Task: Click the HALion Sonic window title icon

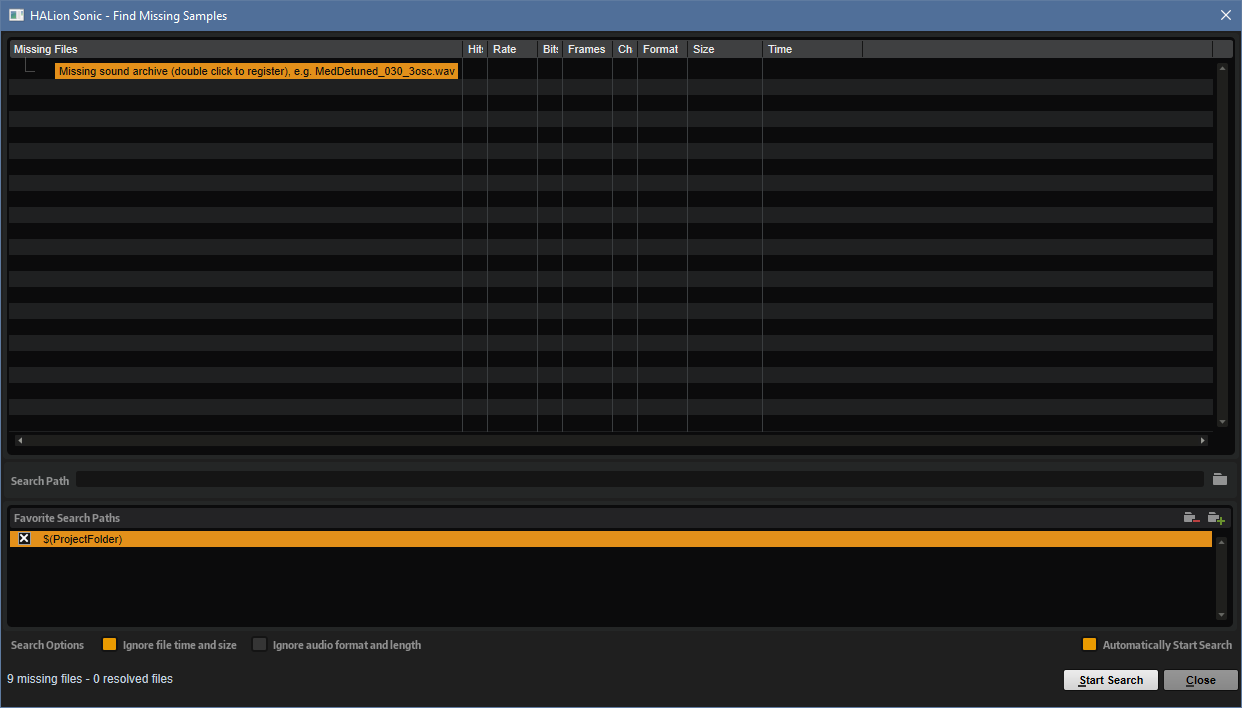Action: (16, 15)
